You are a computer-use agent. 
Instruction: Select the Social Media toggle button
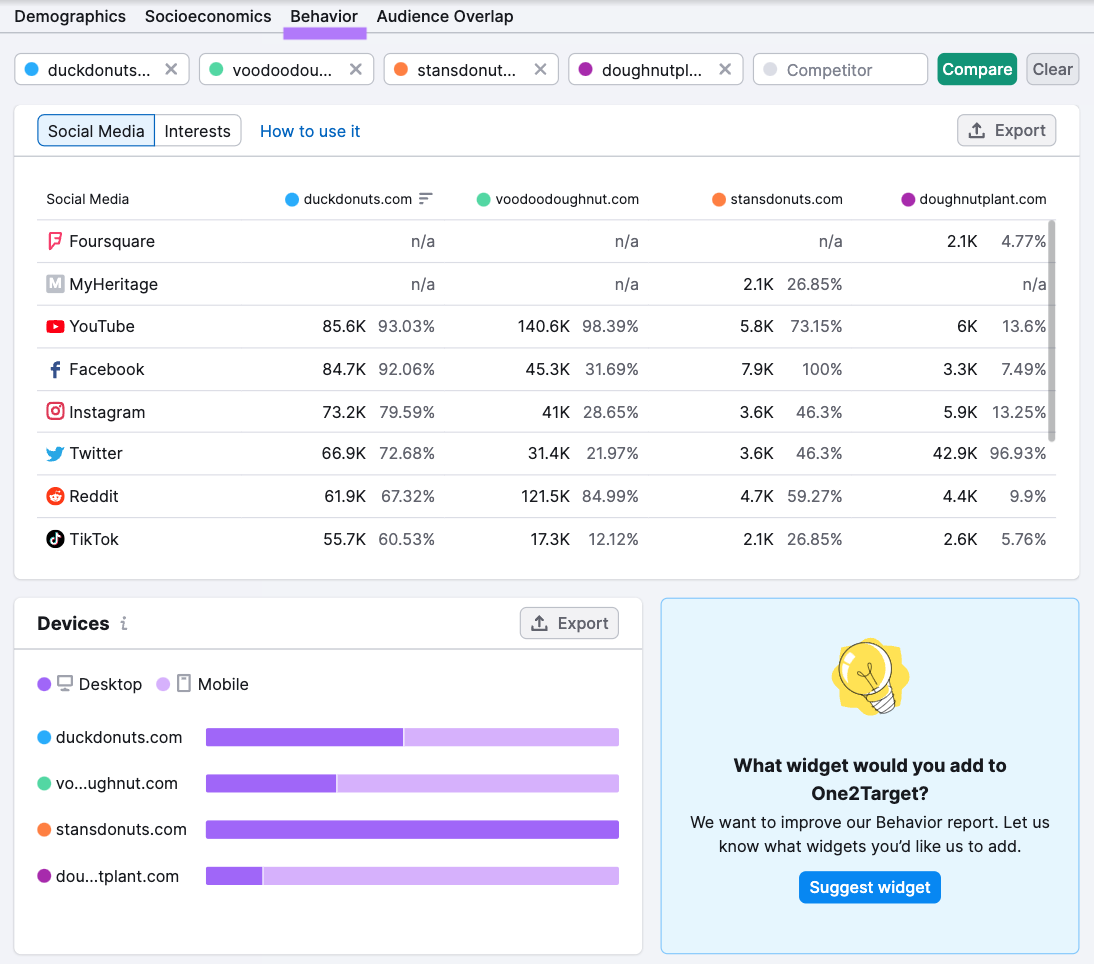[x=96, y=131]
